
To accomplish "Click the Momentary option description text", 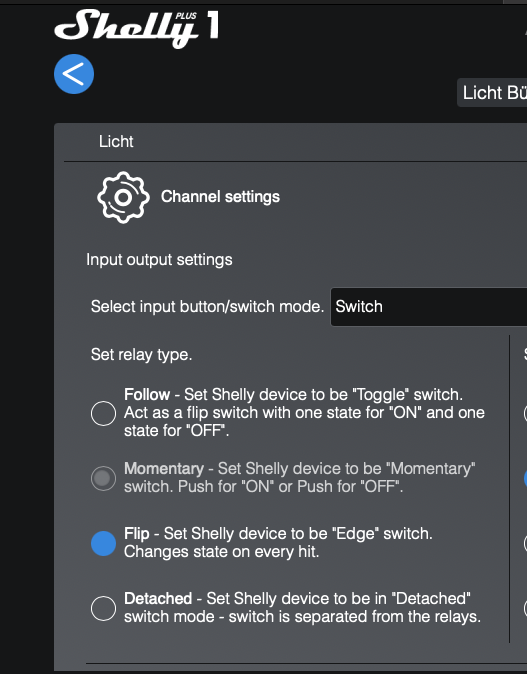I will (x=300, y=478).
